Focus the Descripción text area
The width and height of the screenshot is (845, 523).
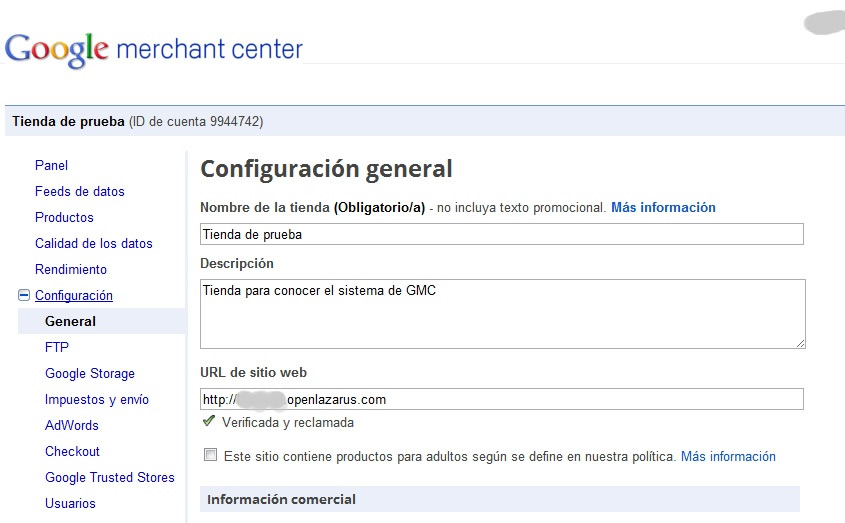[503, 314]
